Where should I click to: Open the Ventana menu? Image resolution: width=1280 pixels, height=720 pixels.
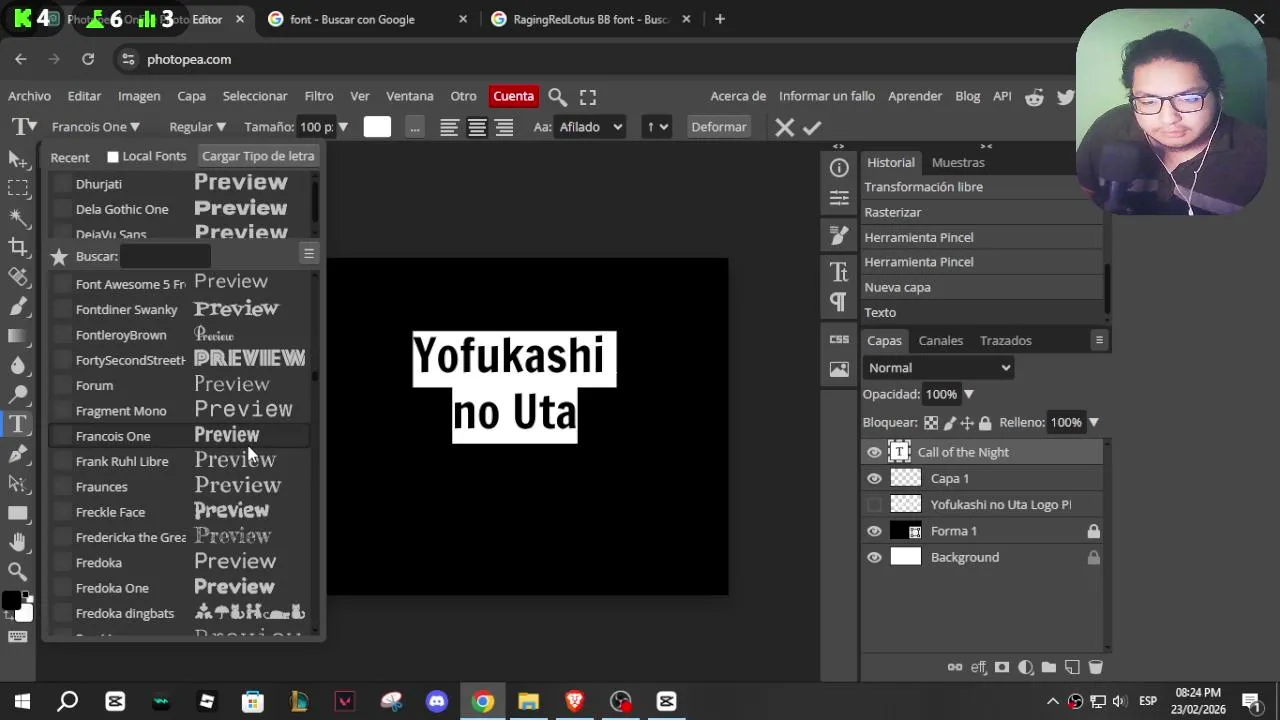pyautogui.click(x=409, y=96)
